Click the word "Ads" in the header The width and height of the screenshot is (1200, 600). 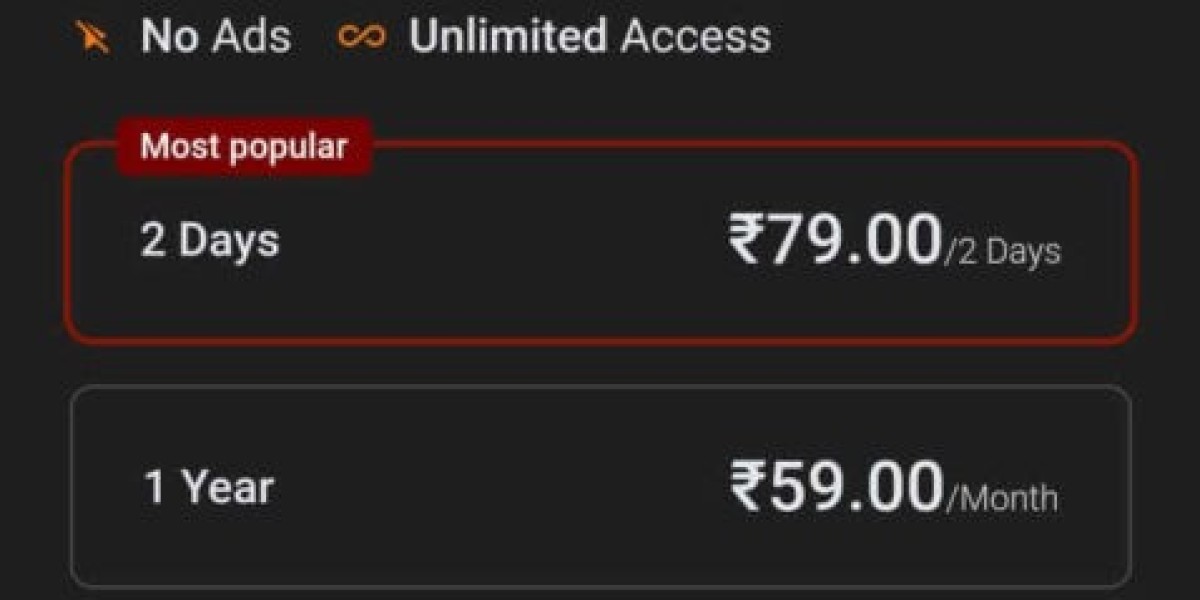pyautogui.click(x=251, y=37)
